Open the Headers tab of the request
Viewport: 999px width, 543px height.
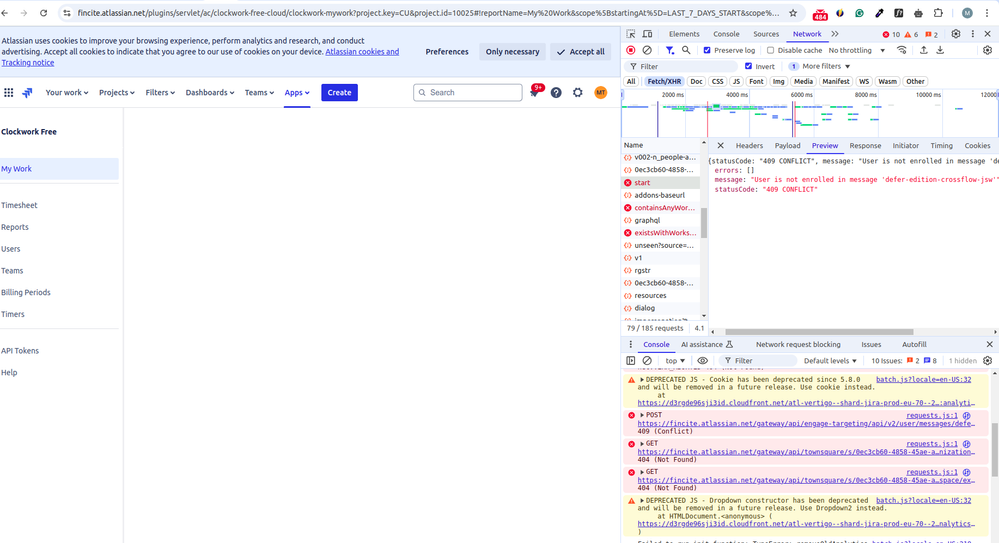tap(749, 145)
